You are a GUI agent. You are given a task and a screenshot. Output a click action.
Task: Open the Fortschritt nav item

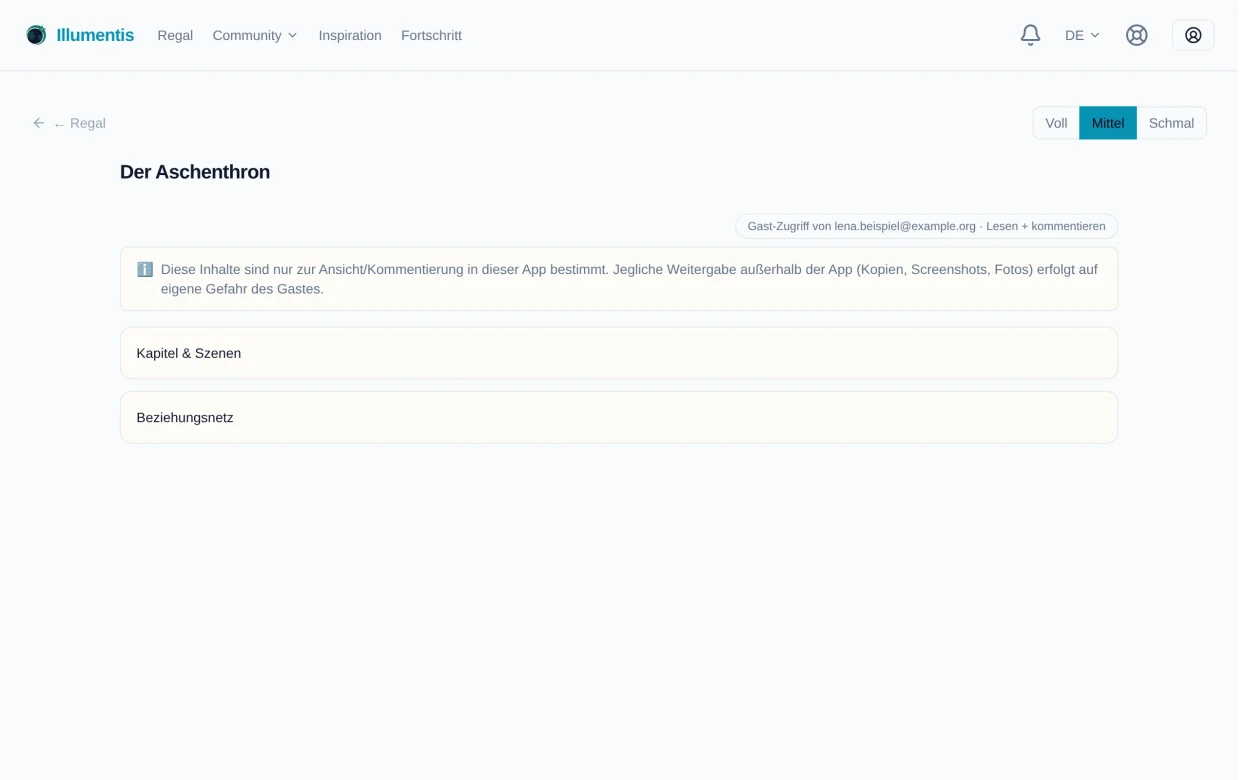(431, 35)
